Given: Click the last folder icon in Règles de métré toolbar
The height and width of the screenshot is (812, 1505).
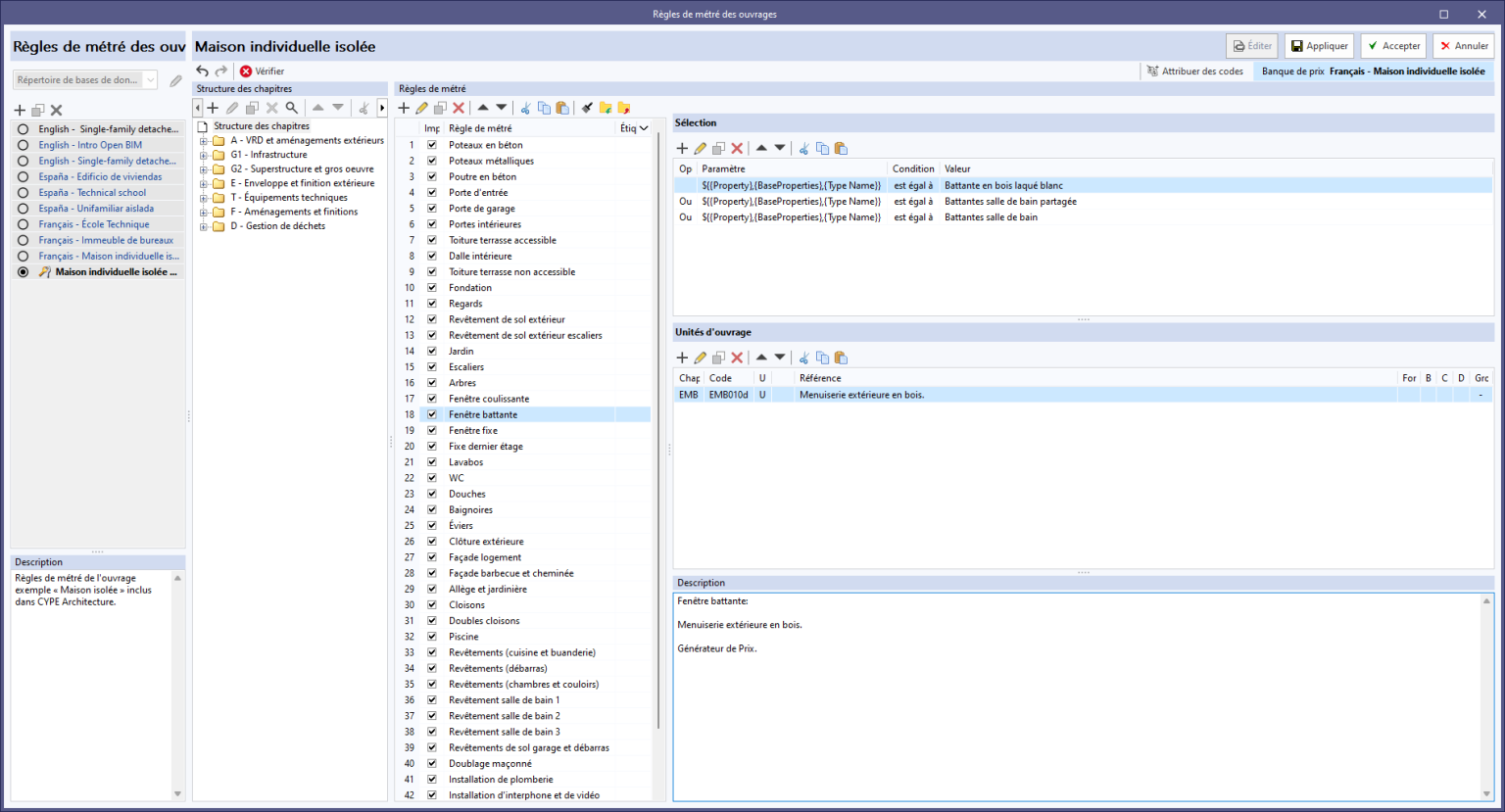Looking at the screenshot, I should coord(624,108).
